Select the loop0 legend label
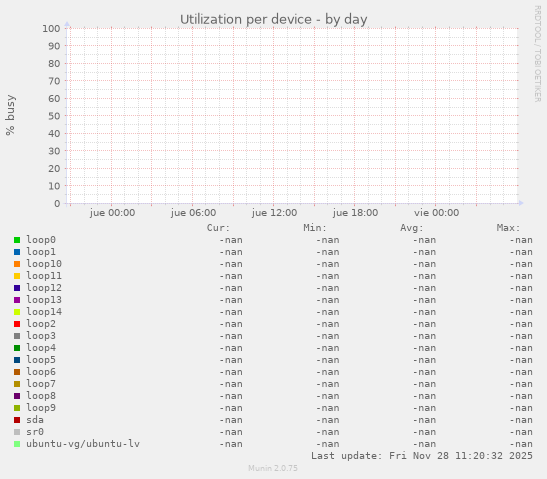The image size is (547, 479). tap(41, 240)
